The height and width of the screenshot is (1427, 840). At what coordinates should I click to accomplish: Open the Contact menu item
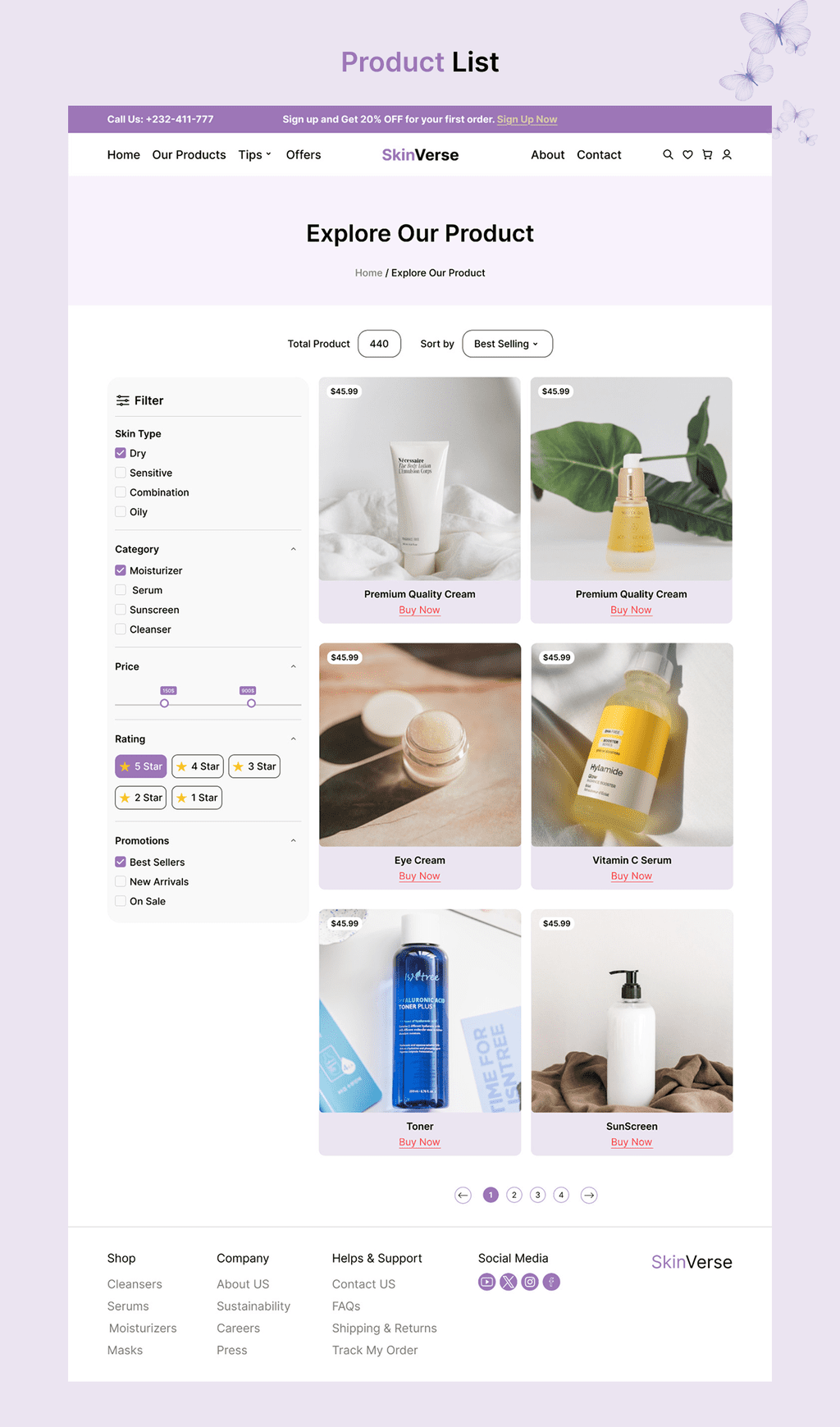(599, 154)
